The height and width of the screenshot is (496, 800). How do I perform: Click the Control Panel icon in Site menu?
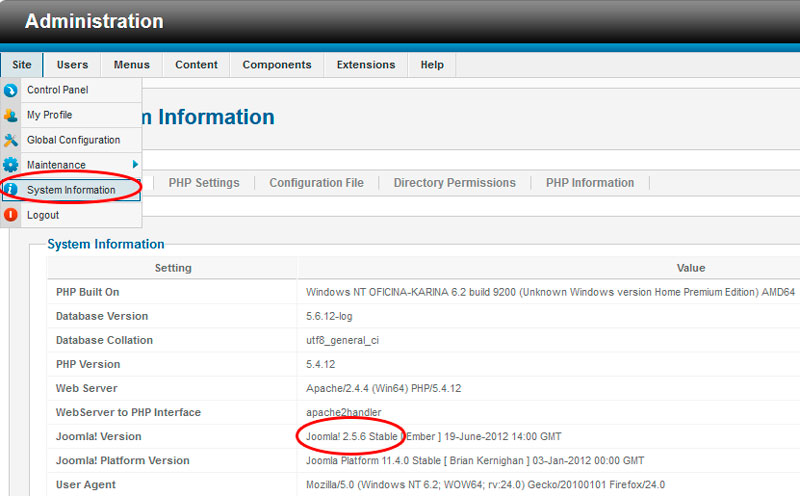pos(11,90)
